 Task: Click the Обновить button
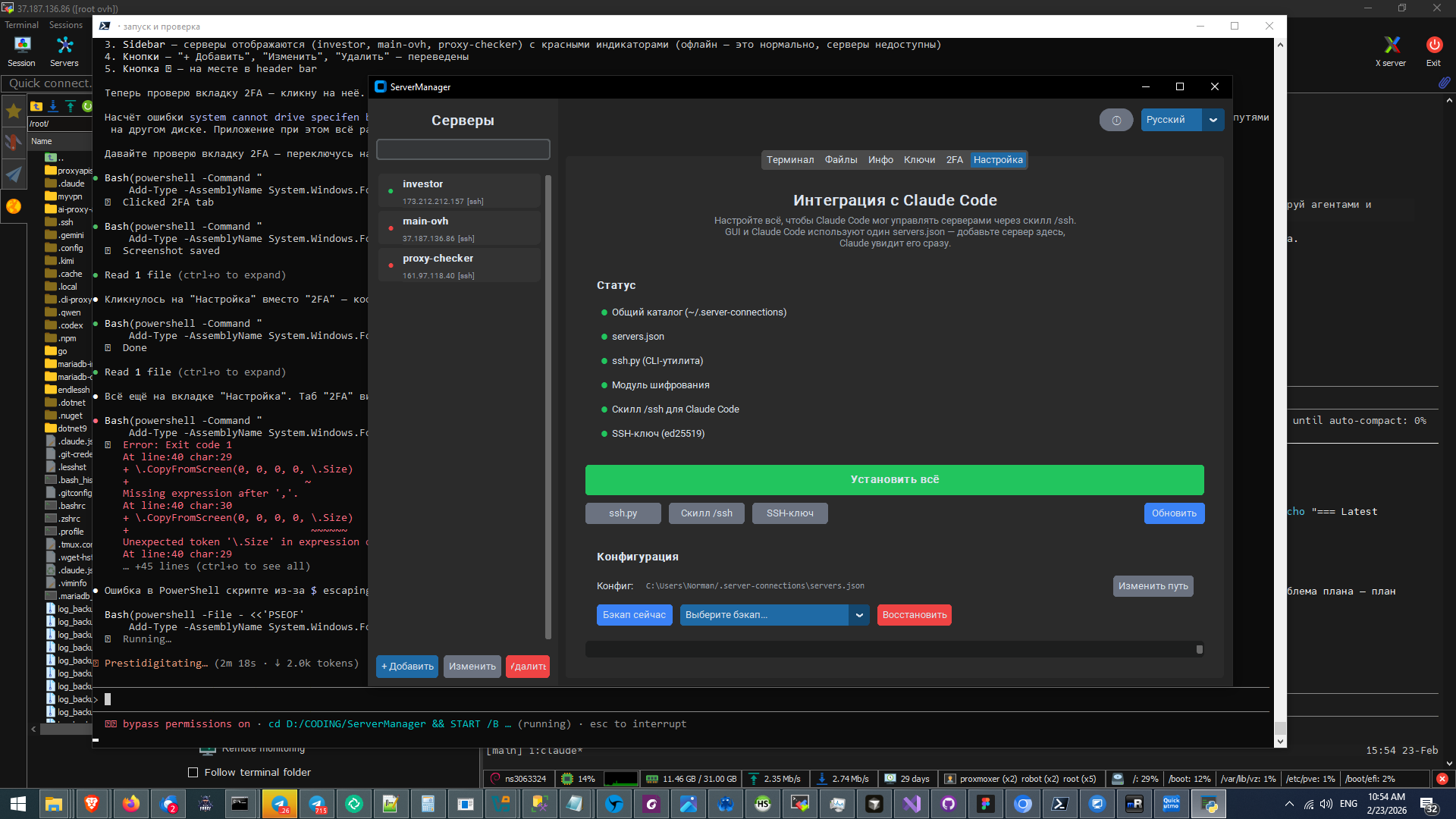pos(1173,513)
